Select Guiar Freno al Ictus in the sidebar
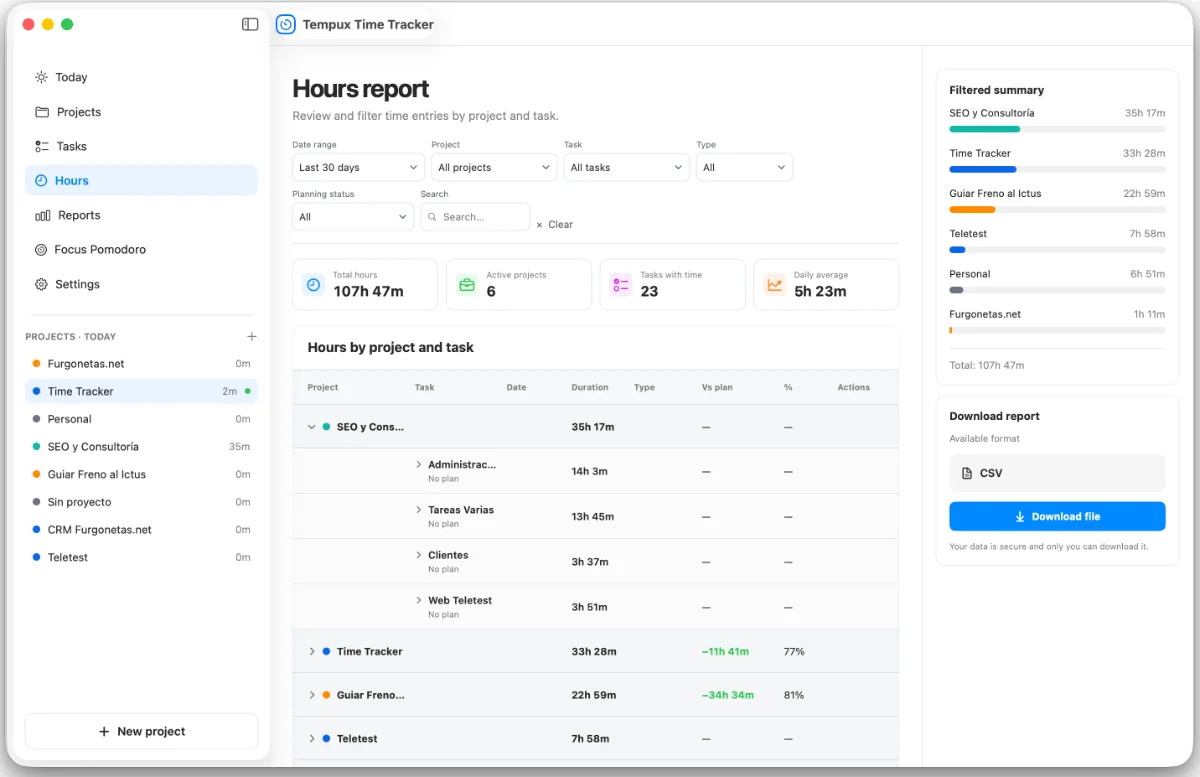 [x=141, y=475]
